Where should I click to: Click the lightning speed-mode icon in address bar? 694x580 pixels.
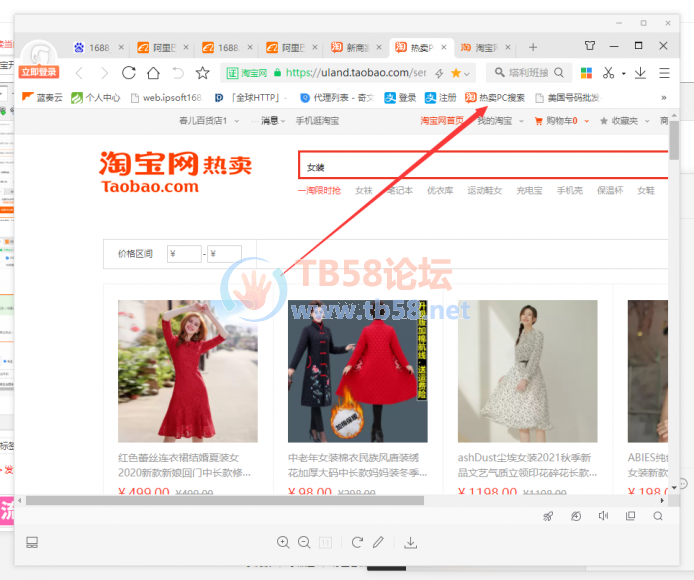(x=439, y=73)
